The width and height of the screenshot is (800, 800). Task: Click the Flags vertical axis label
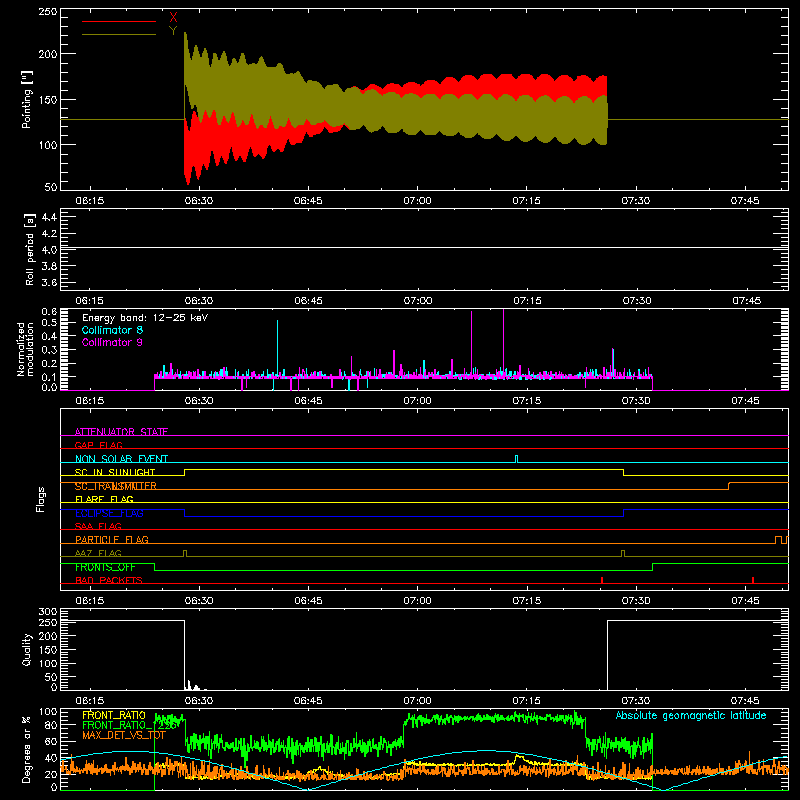(40, 499)
